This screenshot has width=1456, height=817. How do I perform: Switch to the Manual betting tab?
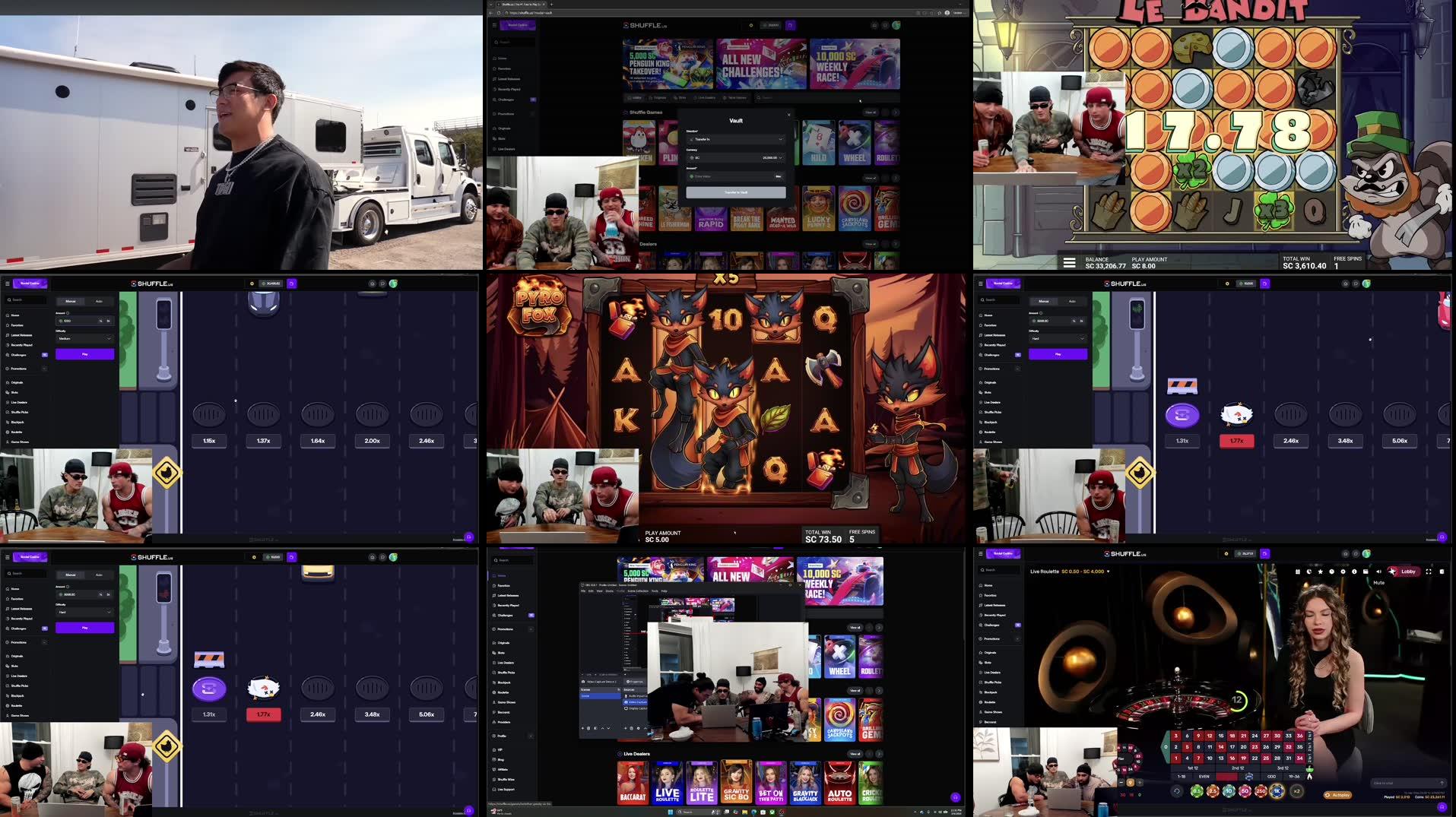[x=71, y=302]
